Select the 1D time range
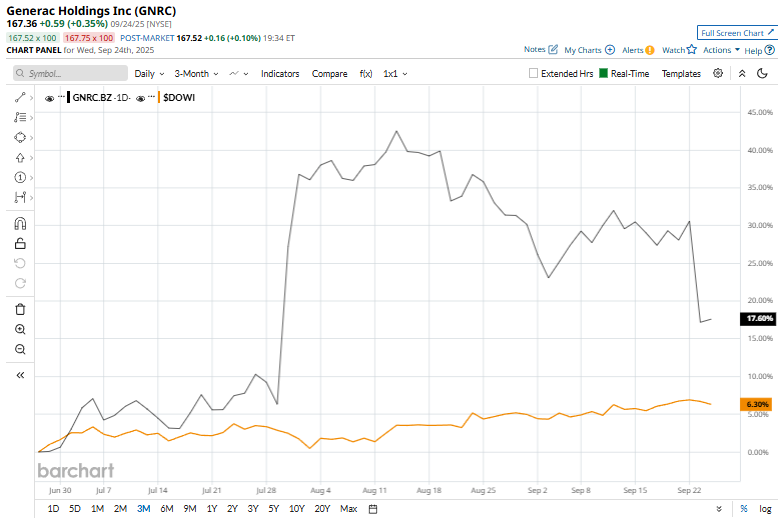 pos(53,509)
